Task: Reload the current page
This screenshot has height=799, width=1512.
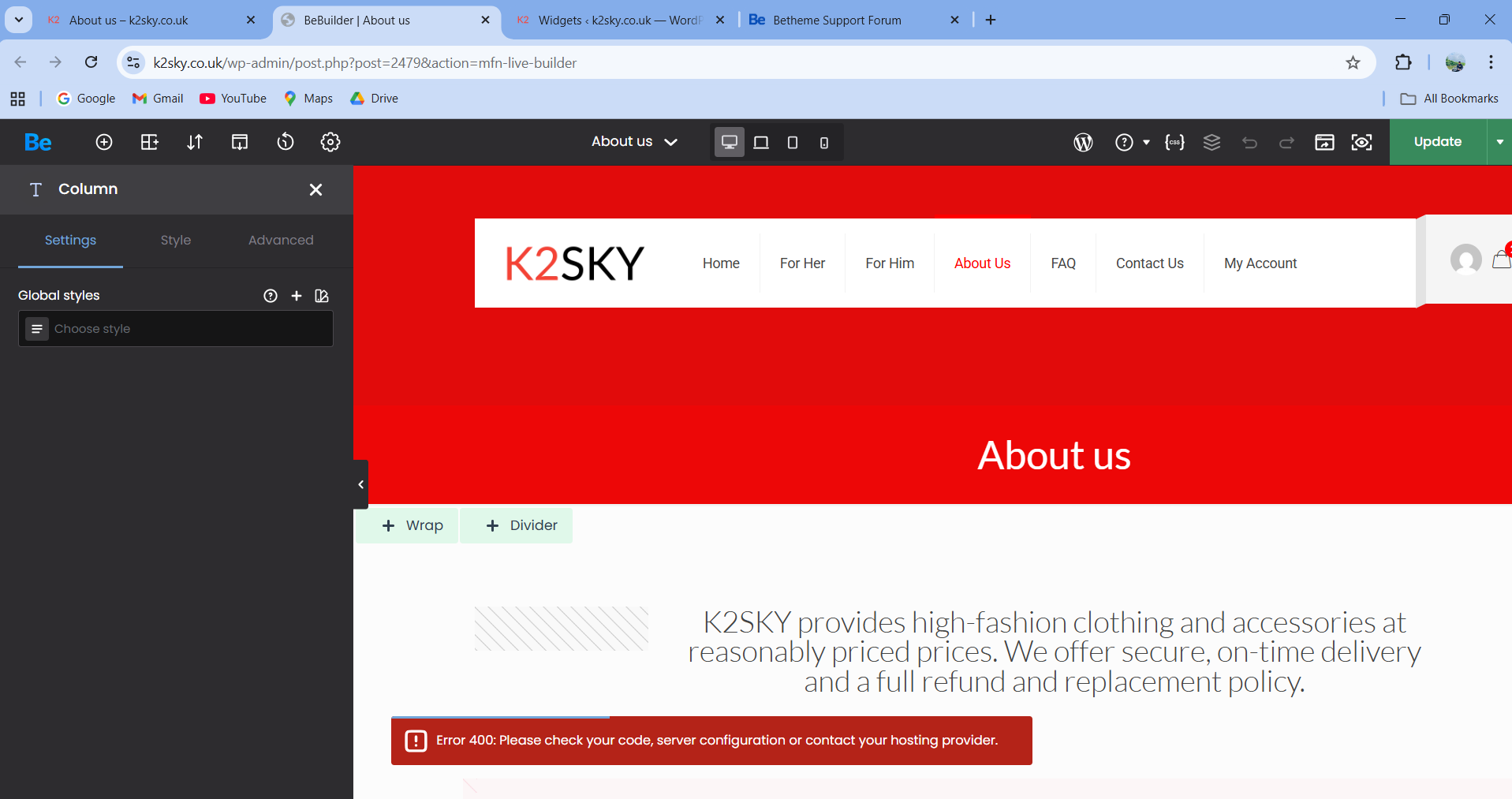Action: point(91,62)
